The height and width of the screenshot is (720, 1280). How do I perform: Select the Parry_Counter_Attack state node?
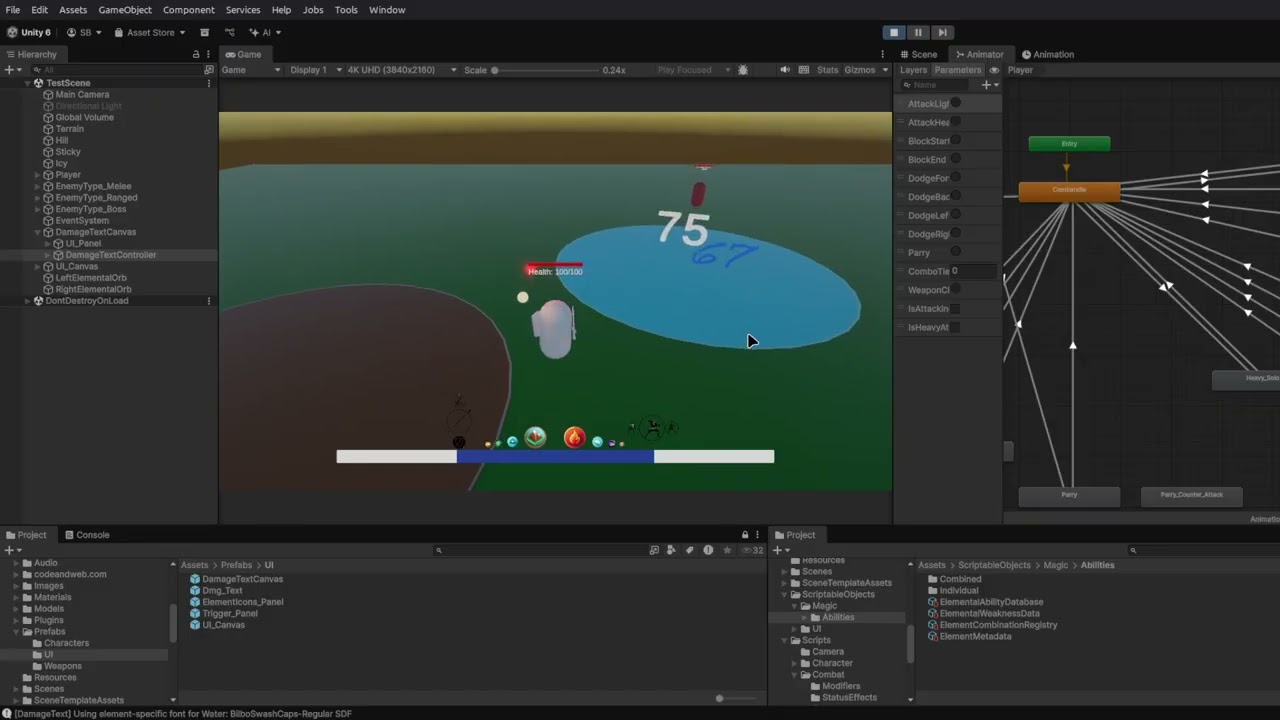1192,495
